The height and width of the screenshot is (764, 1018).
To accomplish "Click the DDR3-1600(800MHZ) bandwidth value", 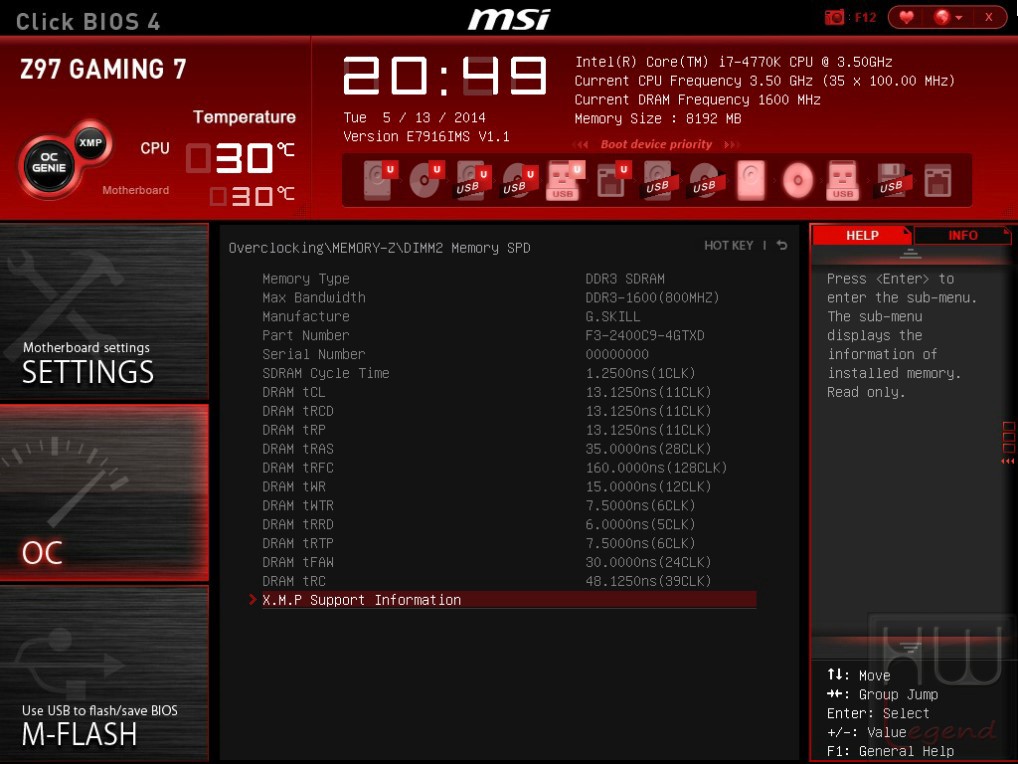I will pos(652,297).
